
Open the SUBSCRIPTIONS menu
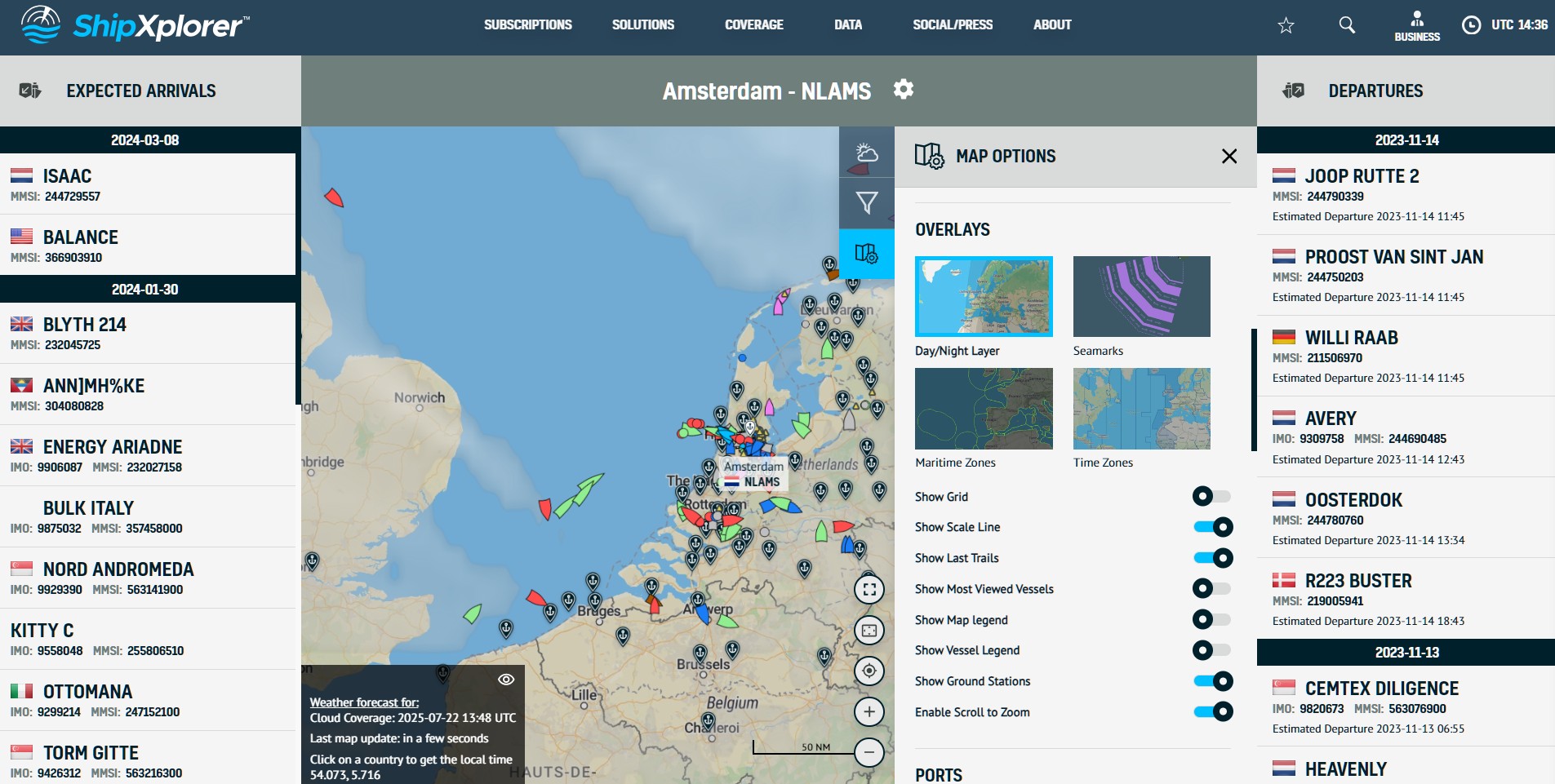tap(527, 25)
